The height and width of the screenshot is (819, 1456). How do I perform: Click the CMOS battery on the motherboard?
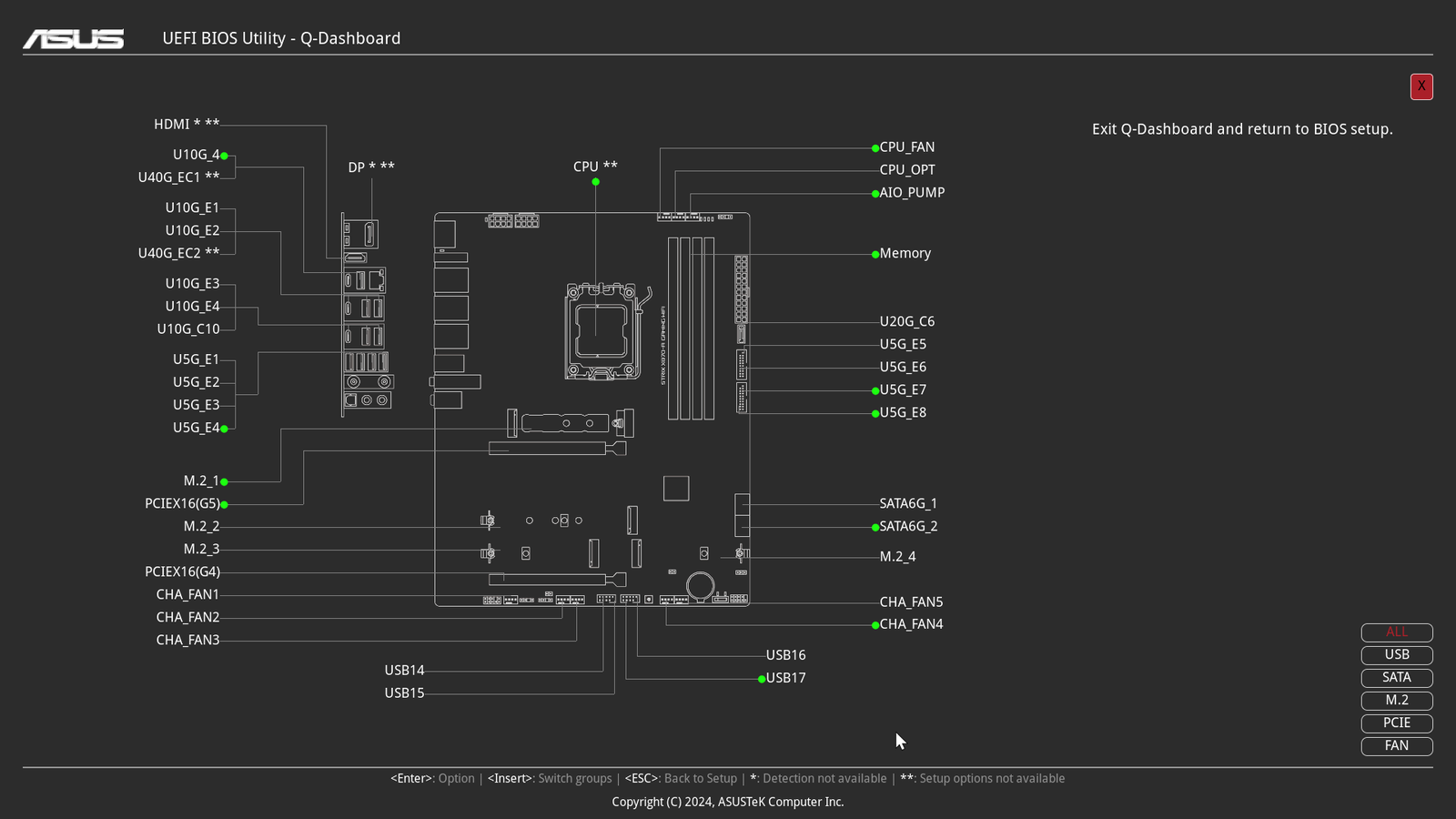pyautogui.click(x=700, y=585)
